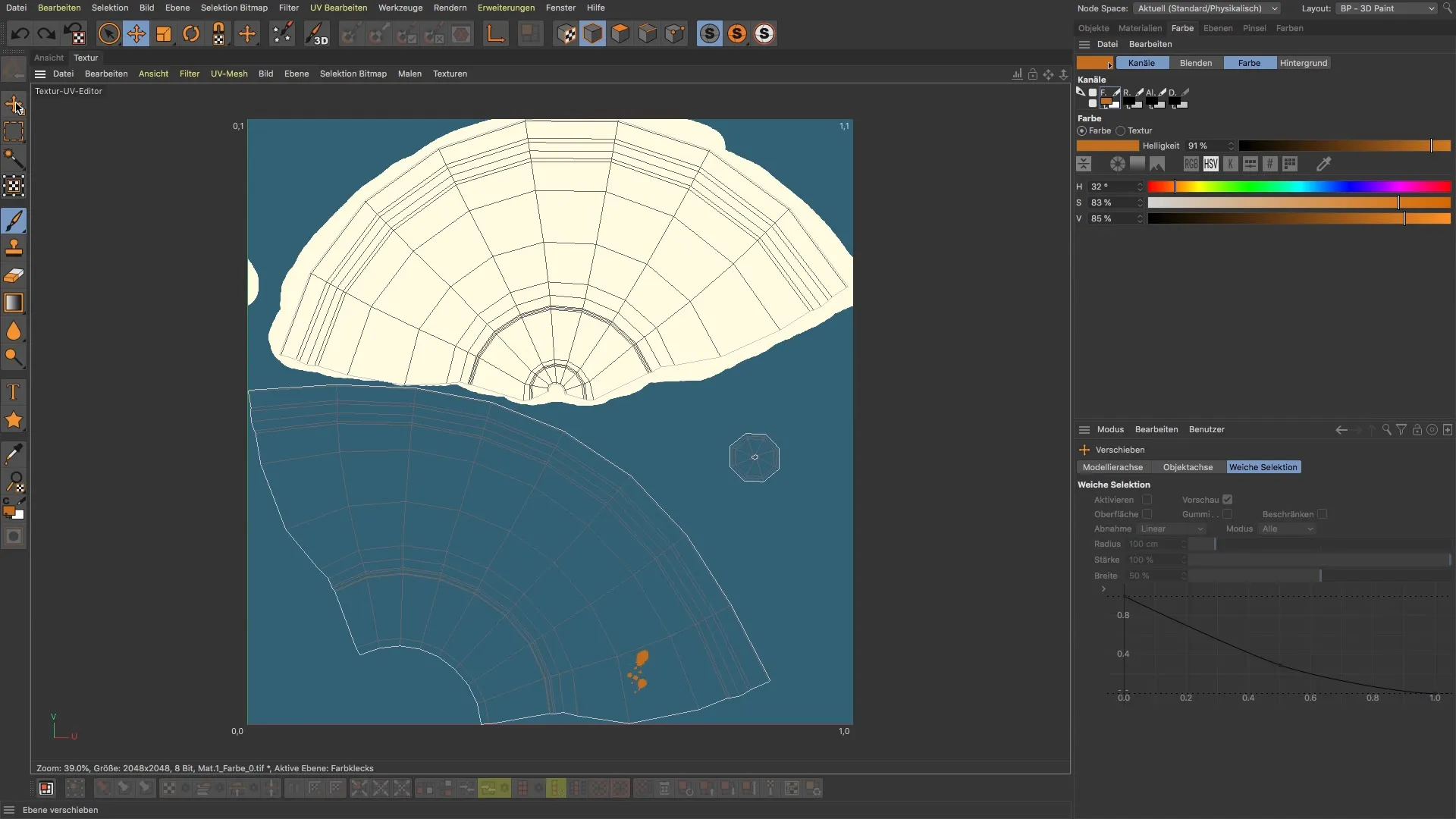Click the color picker eyedropper in Farbe panel
The width and height of the screenshot is (1456, 819).
(1324, 164)
